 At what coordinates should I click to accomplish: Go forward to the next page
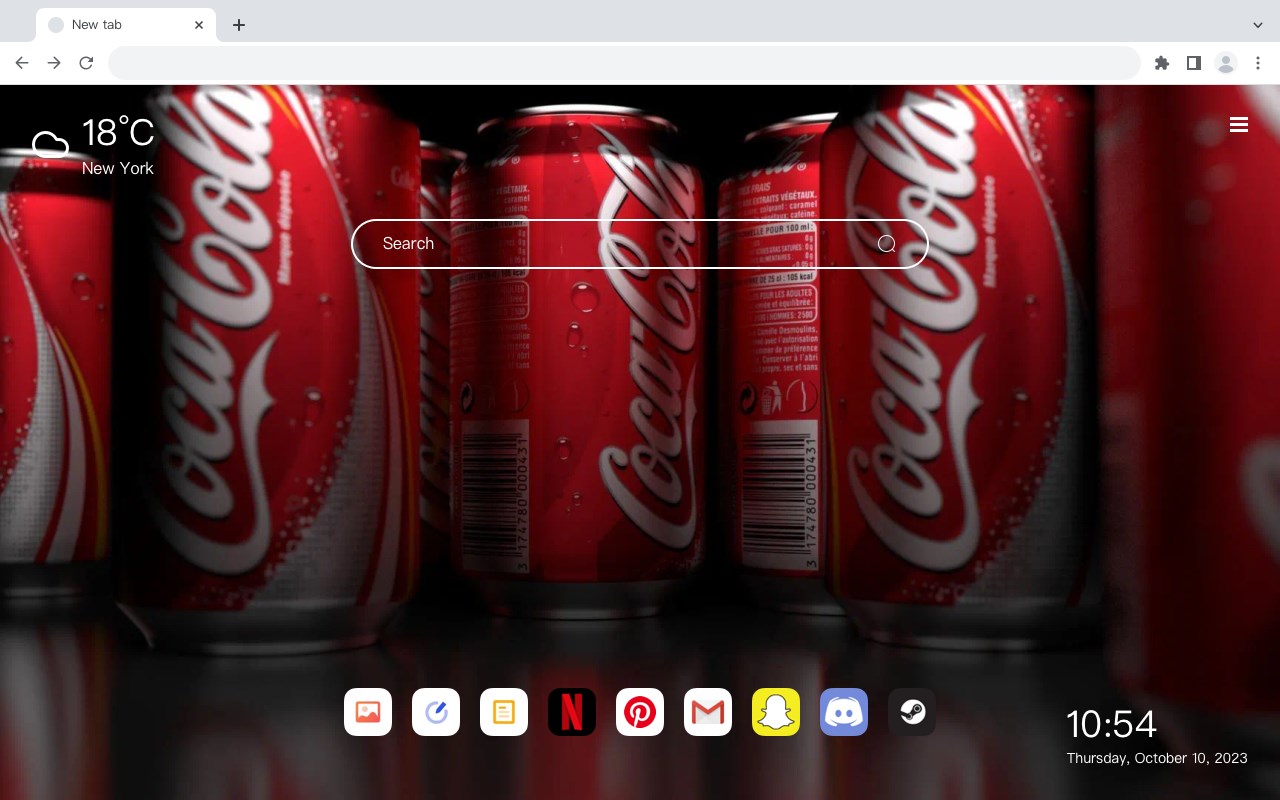[54, 63]
